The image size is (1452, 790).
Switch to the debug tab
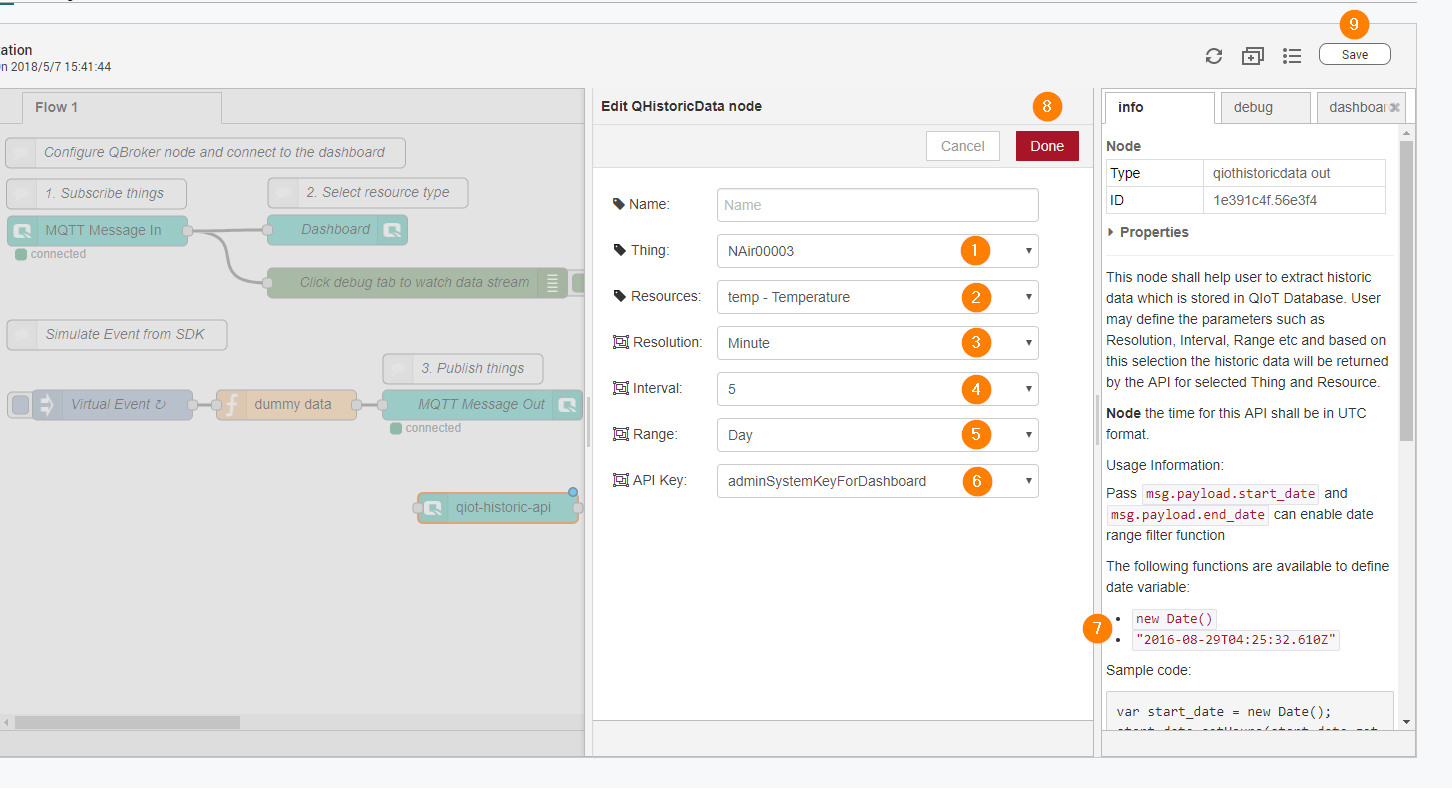[1253, 107]
